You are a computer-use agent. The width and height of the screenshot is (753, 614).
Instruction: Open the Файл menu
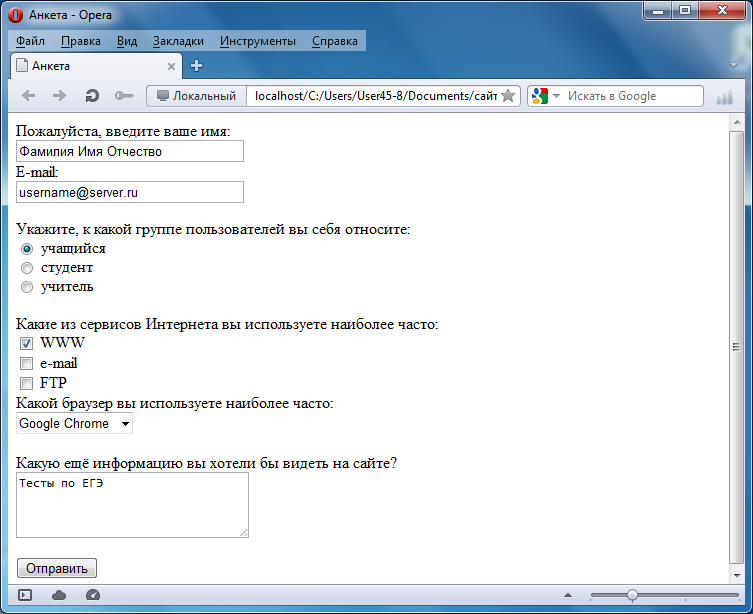click(30, 41)
